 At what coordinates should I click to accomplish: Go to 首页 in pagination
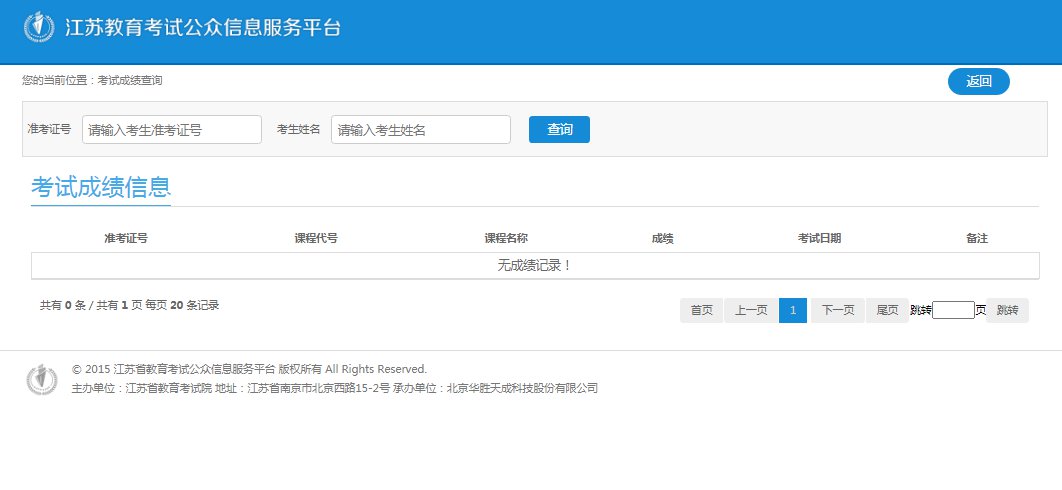point(701,311)
